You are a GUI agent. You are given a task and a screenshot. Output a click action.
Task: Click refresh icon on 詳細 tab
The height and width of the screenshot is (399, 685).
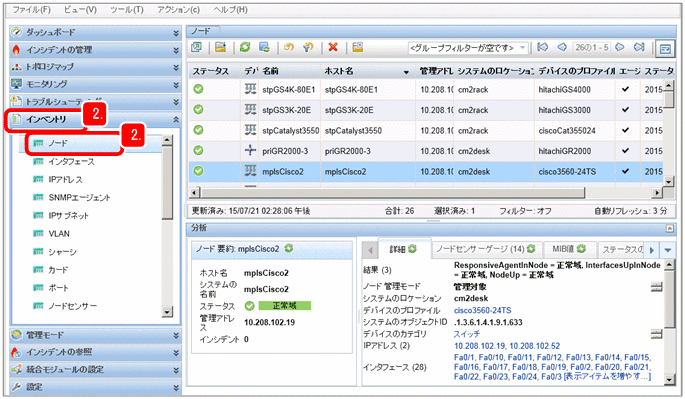point(412,249)
